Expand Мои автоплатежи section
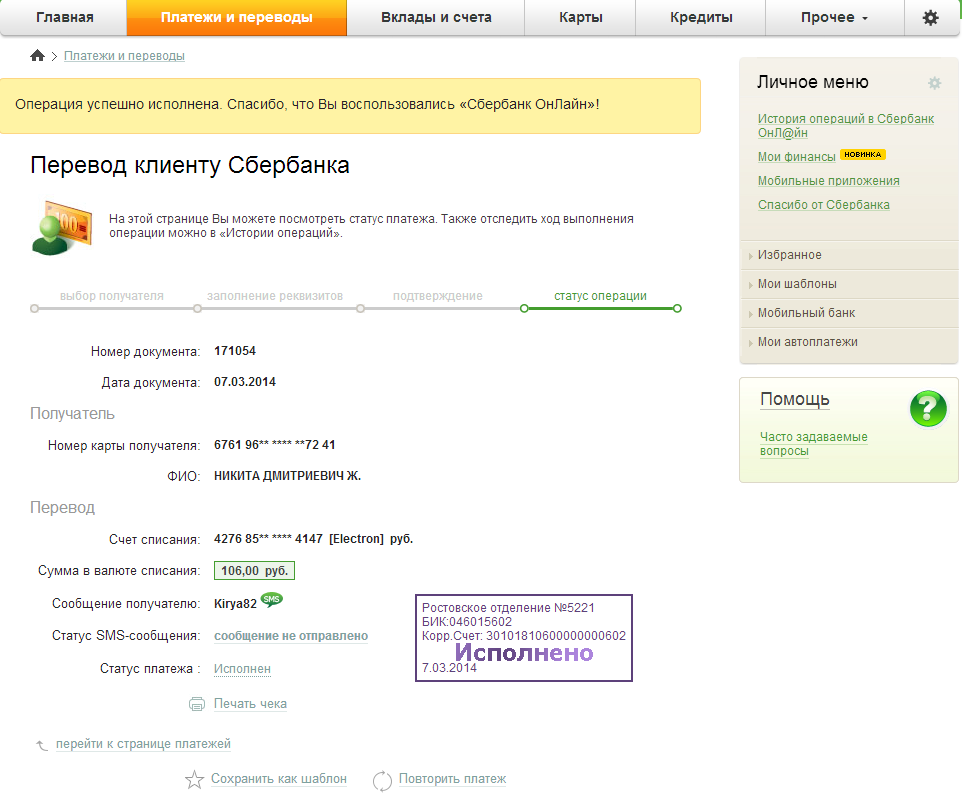Viewport: 962px width, 795px height. pyautogui.click(x=850, y=342)
